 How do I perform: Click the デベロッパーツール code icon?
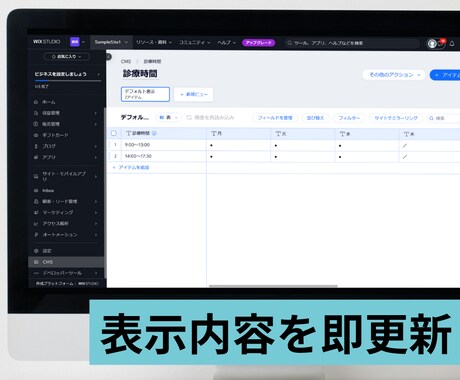(36, 273)
